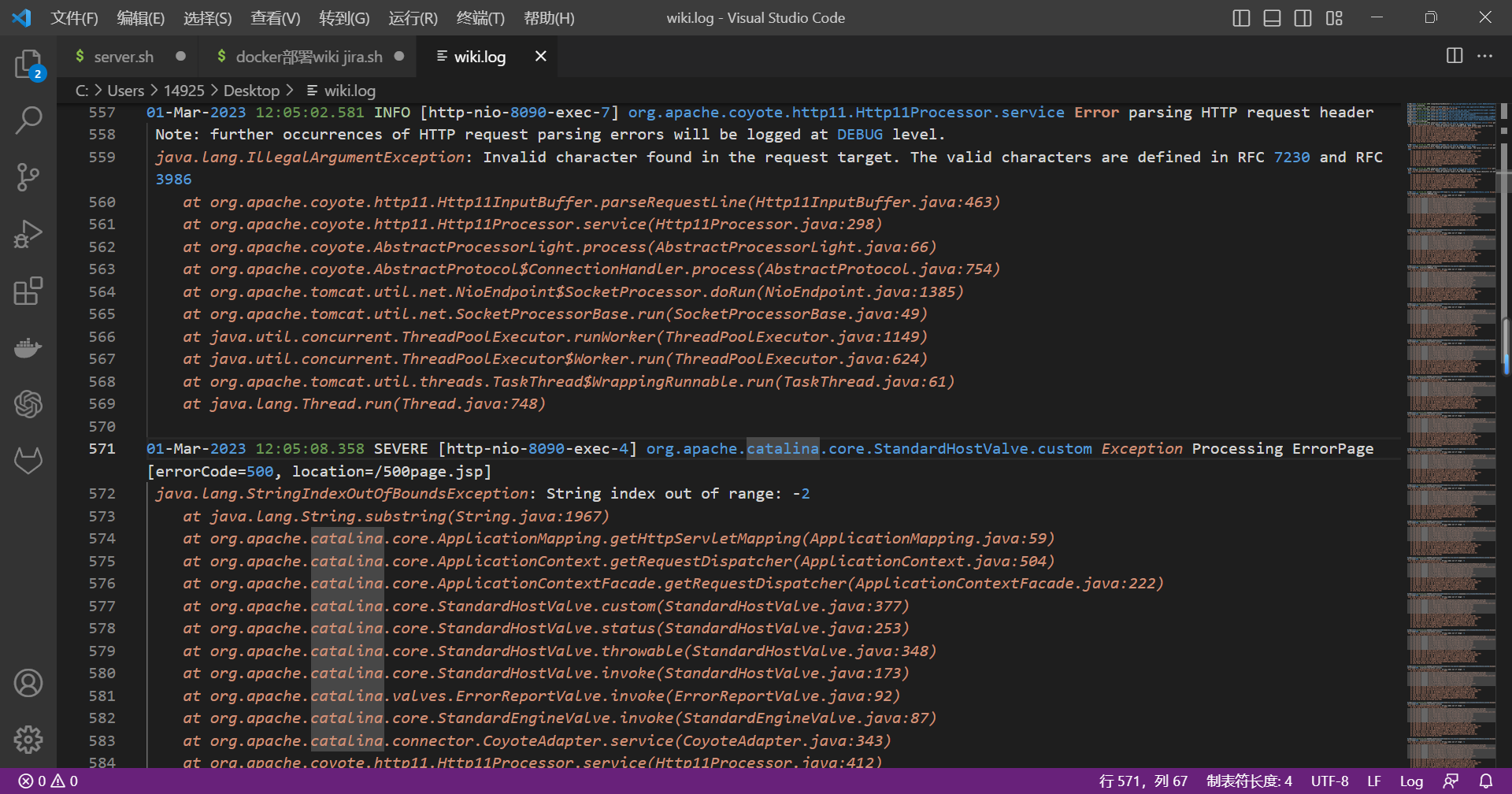Open the Run and Debug view
1512x794 pixels.
click(x=28, y=234)
